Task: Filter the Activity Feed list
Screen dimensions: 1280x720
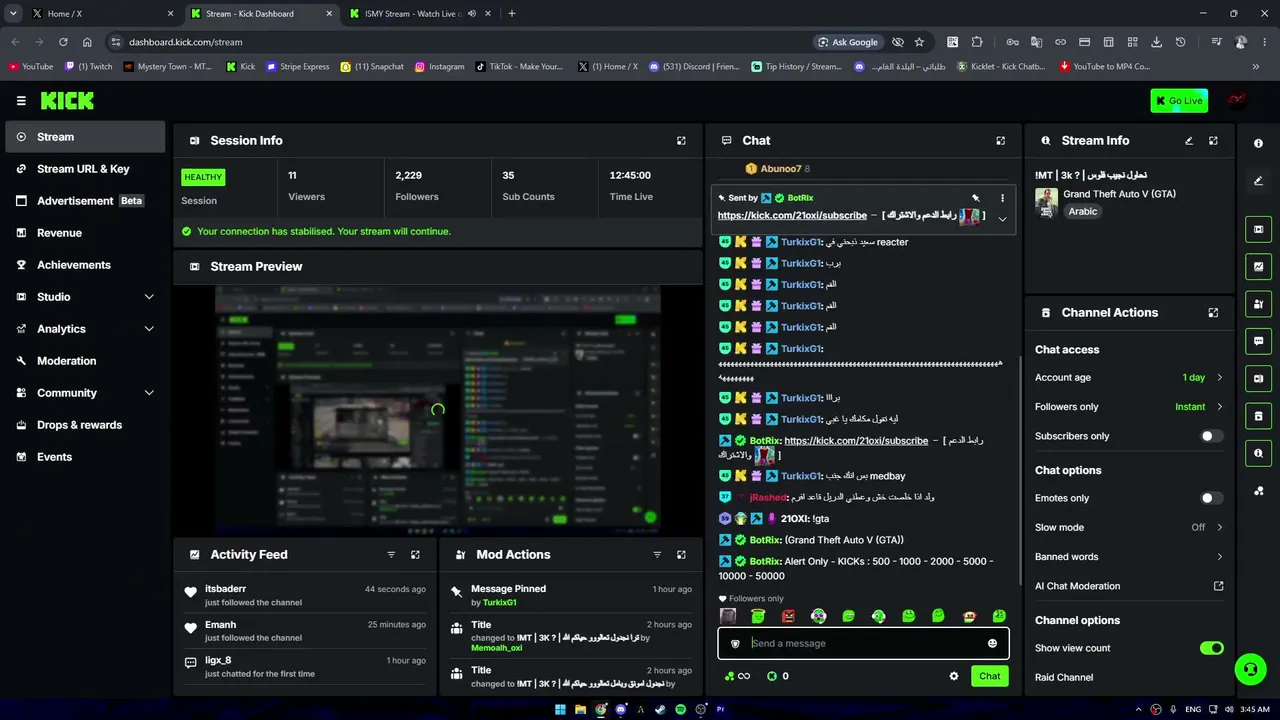Action: (x=391, y=555)
